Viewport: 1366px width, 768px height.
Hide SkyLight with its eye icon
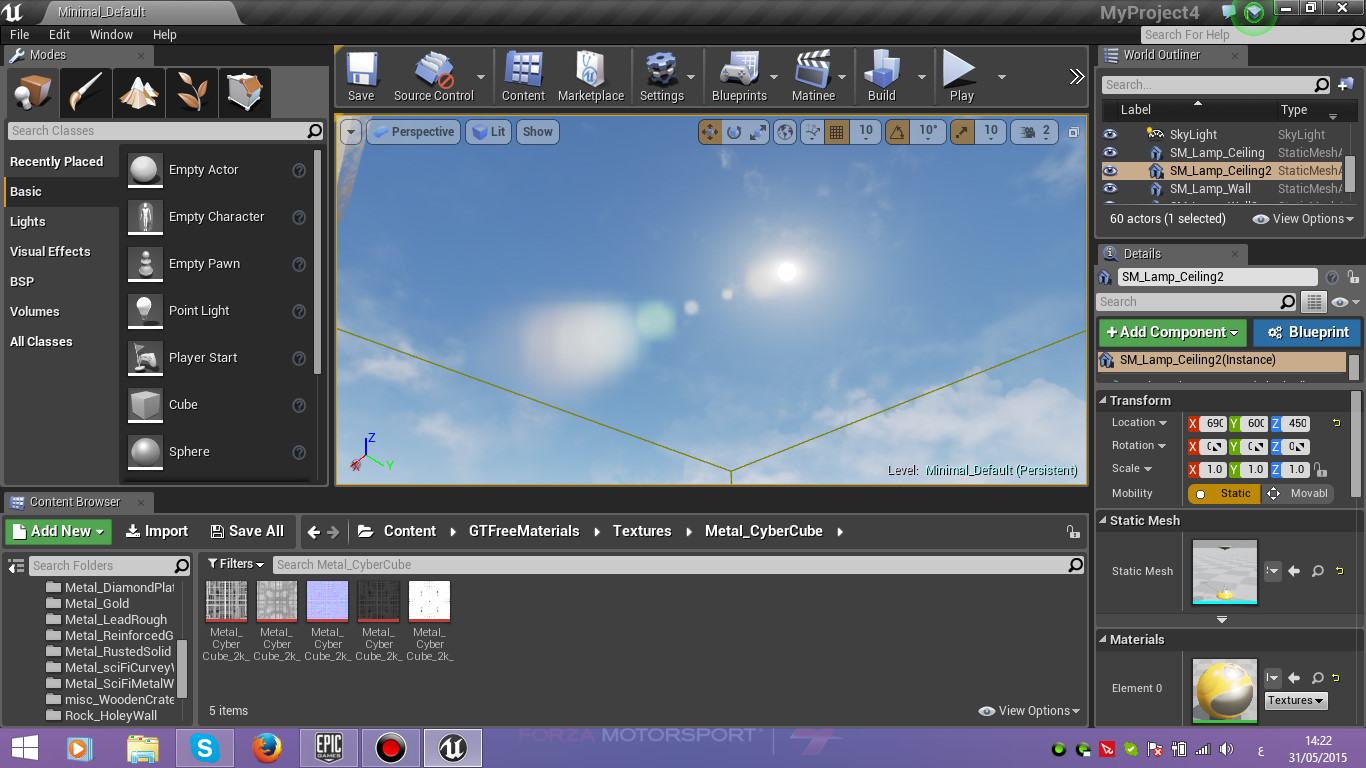1109,134
